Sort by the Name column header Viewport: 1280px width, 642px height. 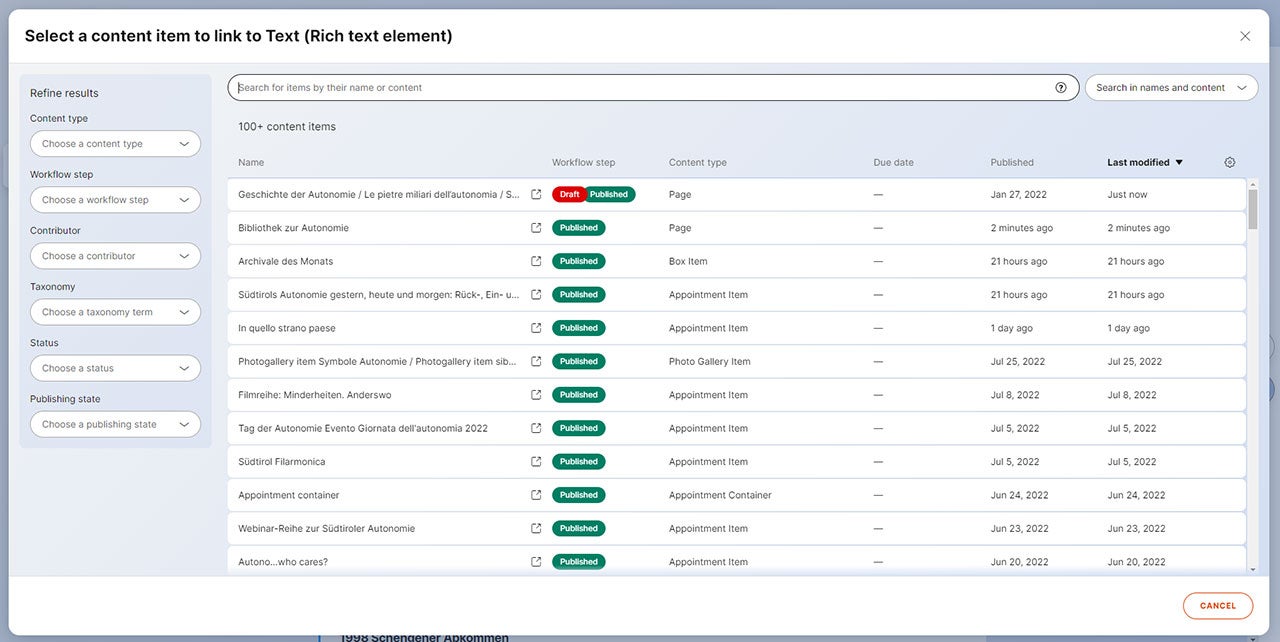point(251,162)
